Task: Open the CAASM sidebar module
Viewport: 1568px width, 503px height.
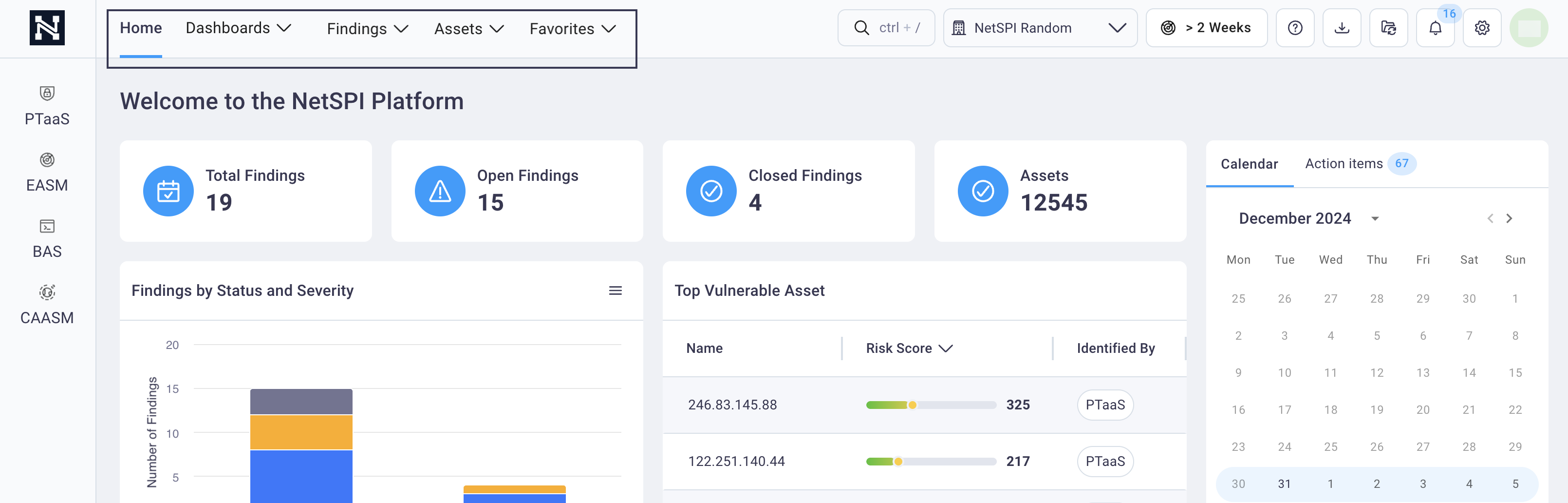Action: coord(47,305)
